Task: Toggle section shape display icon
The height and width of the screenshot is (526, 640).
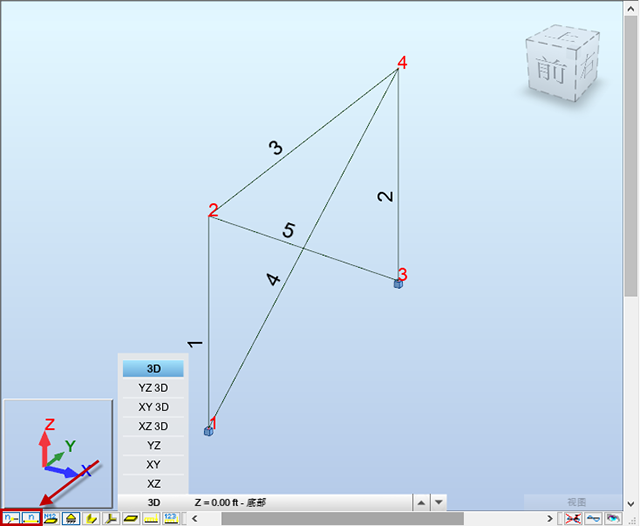Action: 91,518
